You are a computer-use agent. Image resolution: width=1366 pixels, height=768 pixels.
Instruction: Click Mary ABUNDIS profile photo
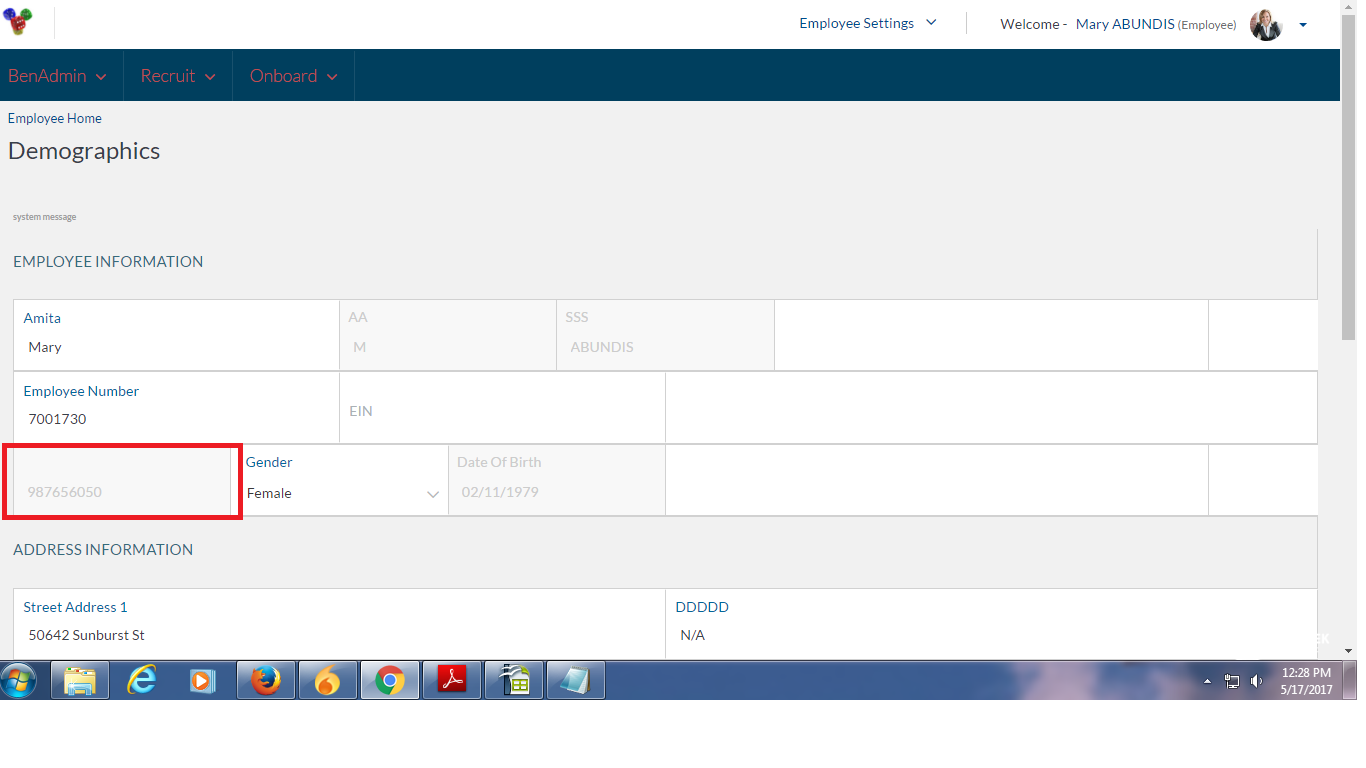point(1266,24)
